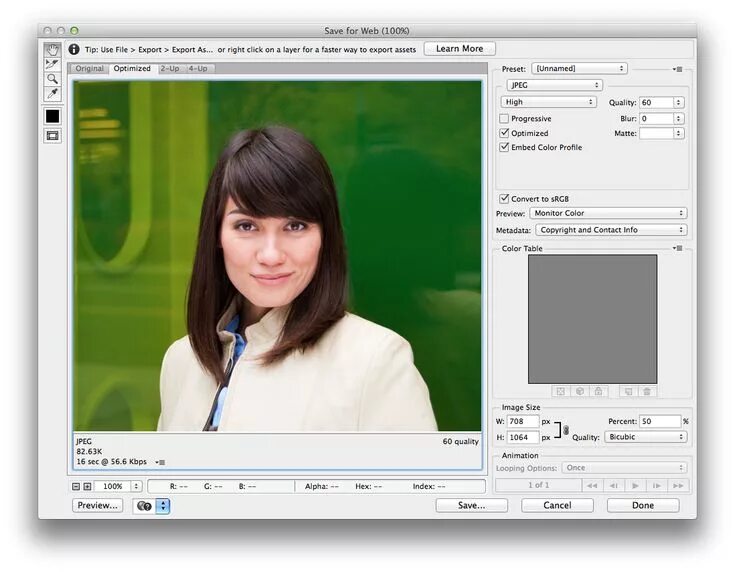Image resolution: width=735 pixels, height=572 pixels.
Task: Click the browser preview globe icon
Action: [144, 506]
